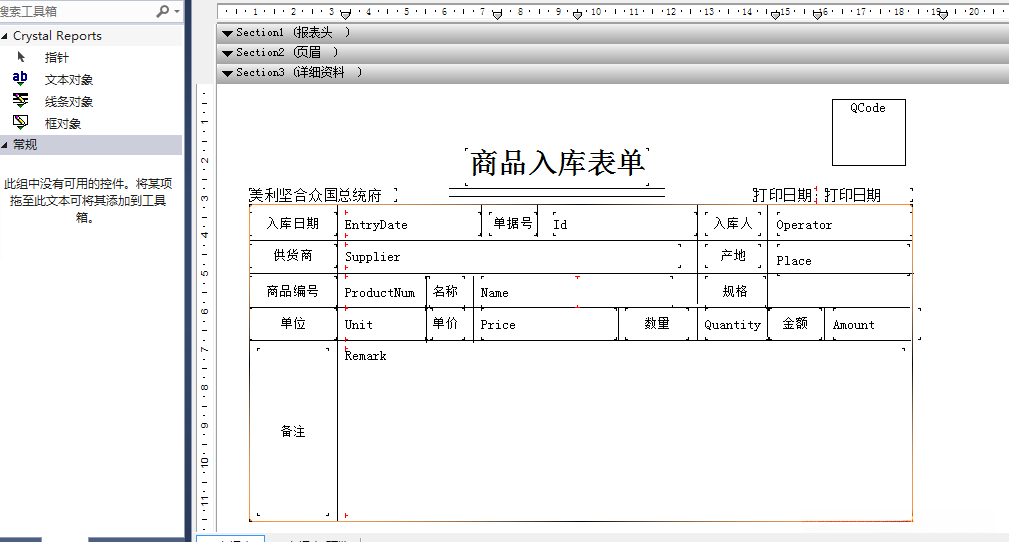
Task: Select the 供货商 label
Action: tap(293, 256)
